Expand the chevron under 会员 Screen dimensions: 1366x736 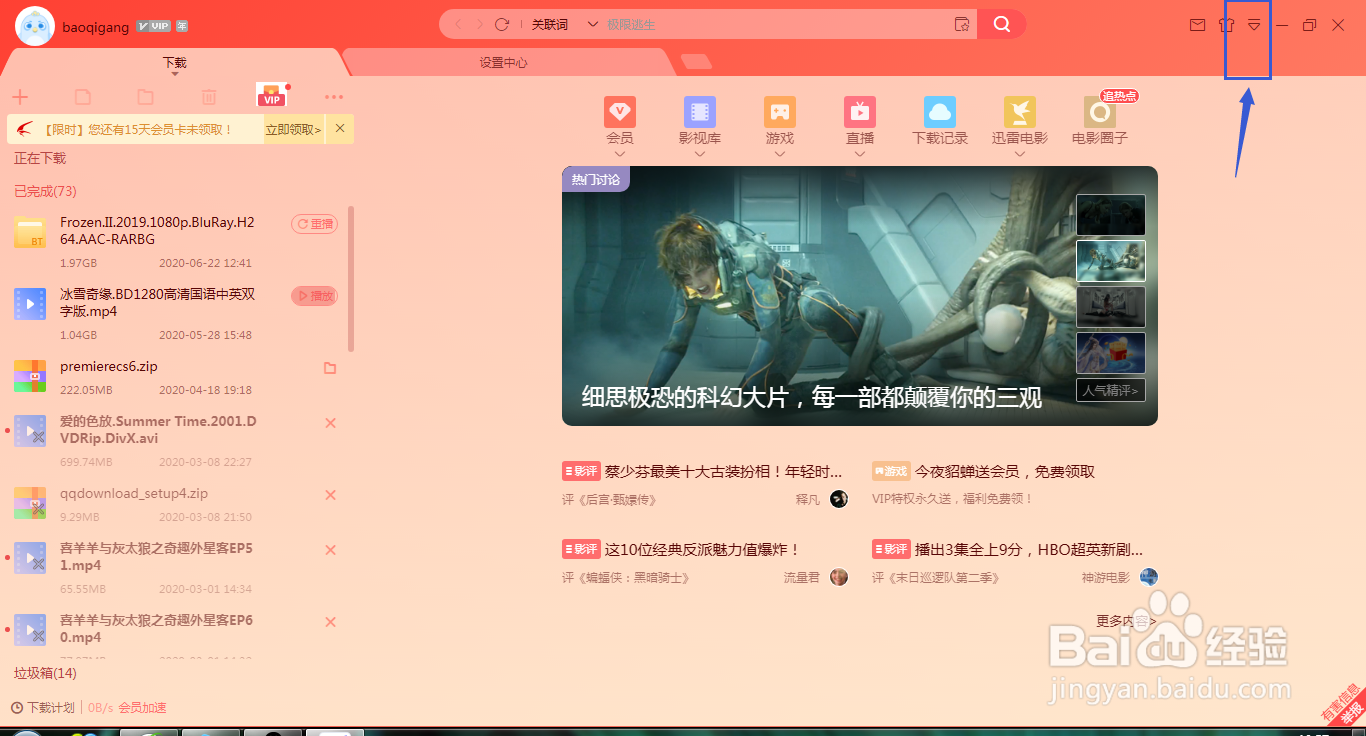click(x=620, y=154)
